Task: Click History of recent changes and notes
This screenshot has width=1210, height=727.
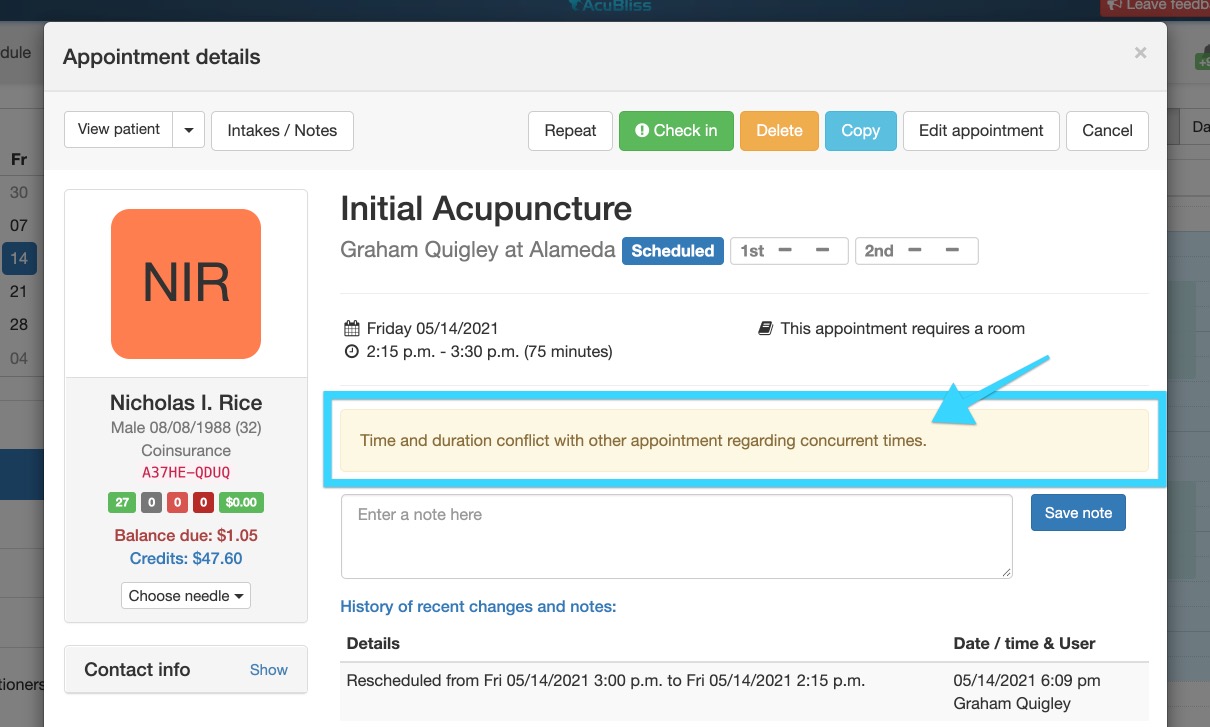Action: tap(478, 606)
